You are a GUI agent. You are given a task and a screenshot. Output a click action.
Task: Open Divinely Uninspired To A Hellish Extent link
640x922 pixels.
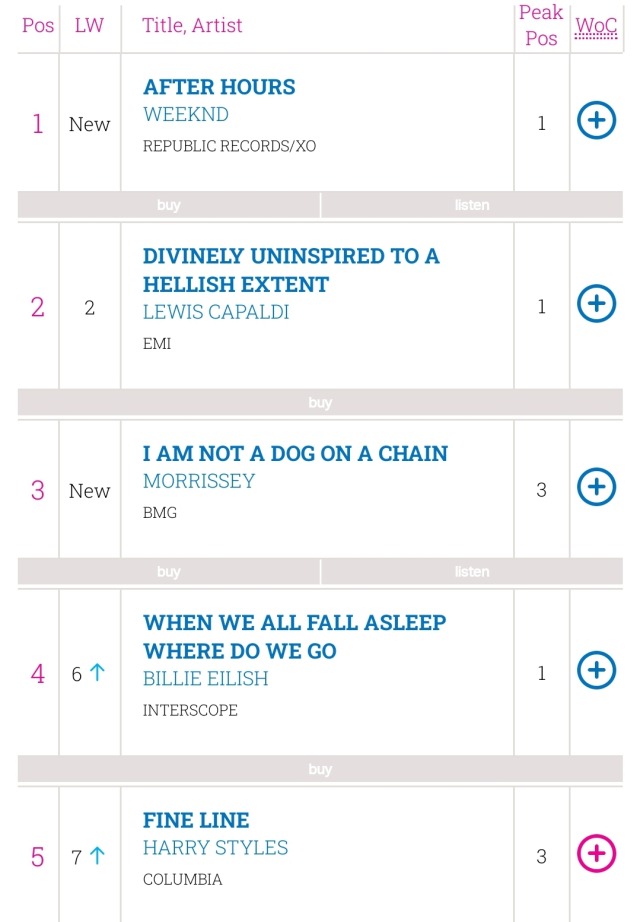point(291,270)
